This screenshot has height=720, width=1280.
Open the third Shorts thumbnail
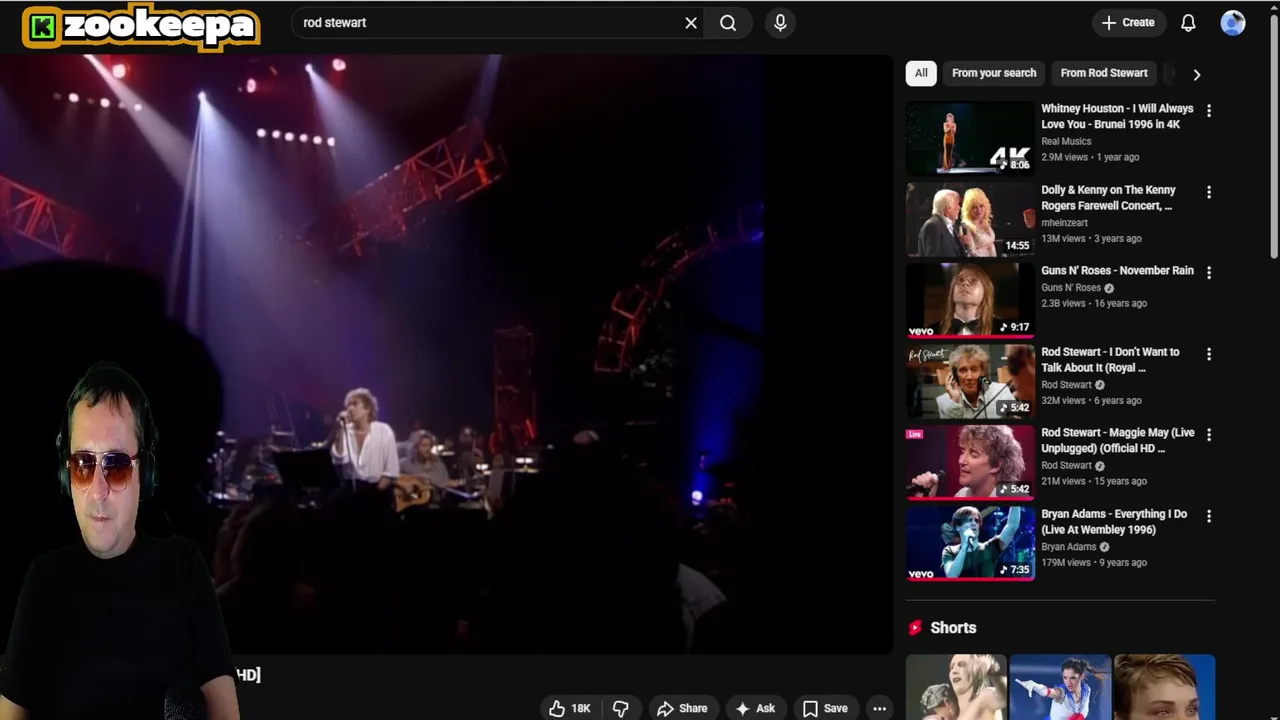tap(1164, 687)
